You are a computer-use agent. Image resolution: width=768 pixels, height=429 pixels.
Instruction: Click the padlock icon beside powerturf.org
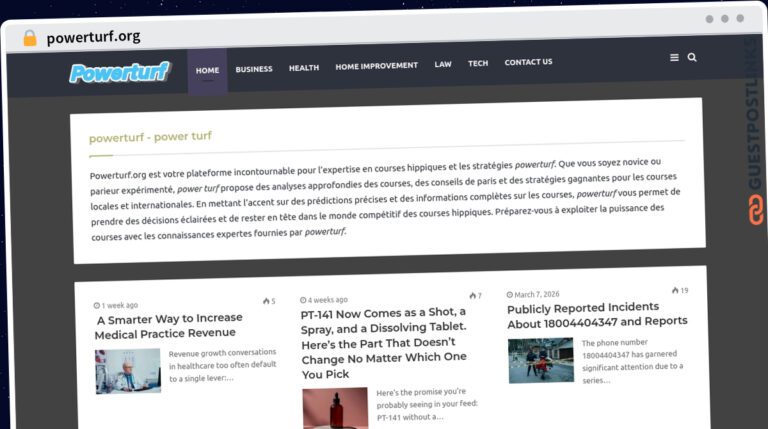[x=30, y=38]
